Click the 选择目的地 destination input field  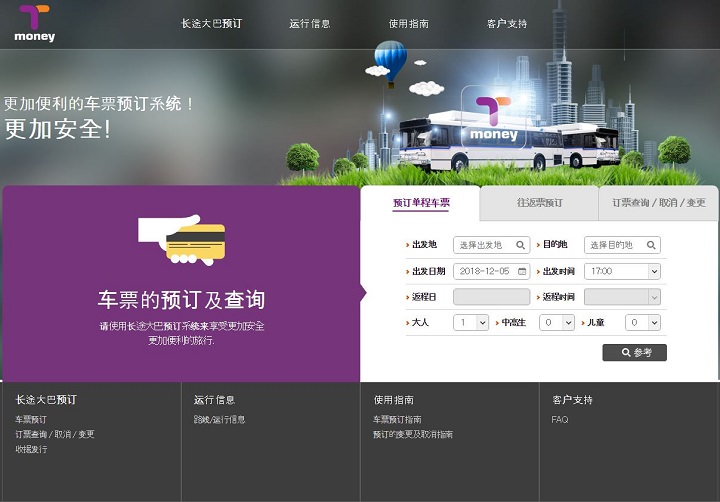click(x=622, y=245)
